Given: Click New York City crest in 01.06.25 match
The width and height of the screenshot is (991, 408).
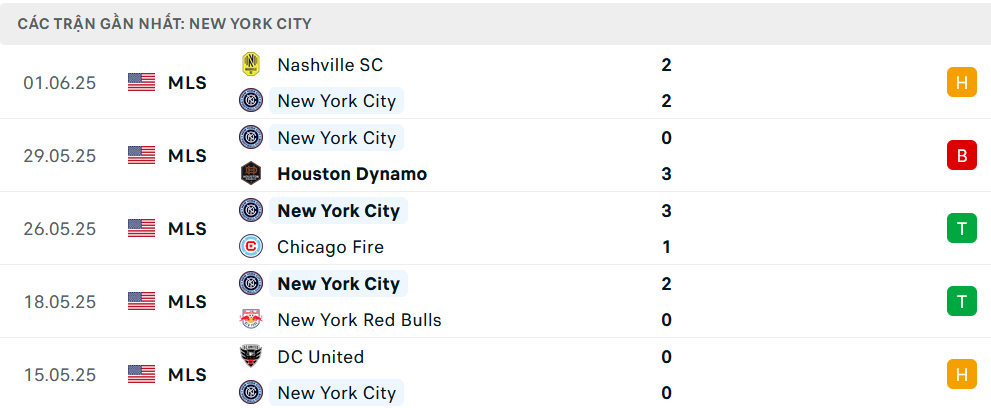Looking at the screenshot, I should [251, 100].
